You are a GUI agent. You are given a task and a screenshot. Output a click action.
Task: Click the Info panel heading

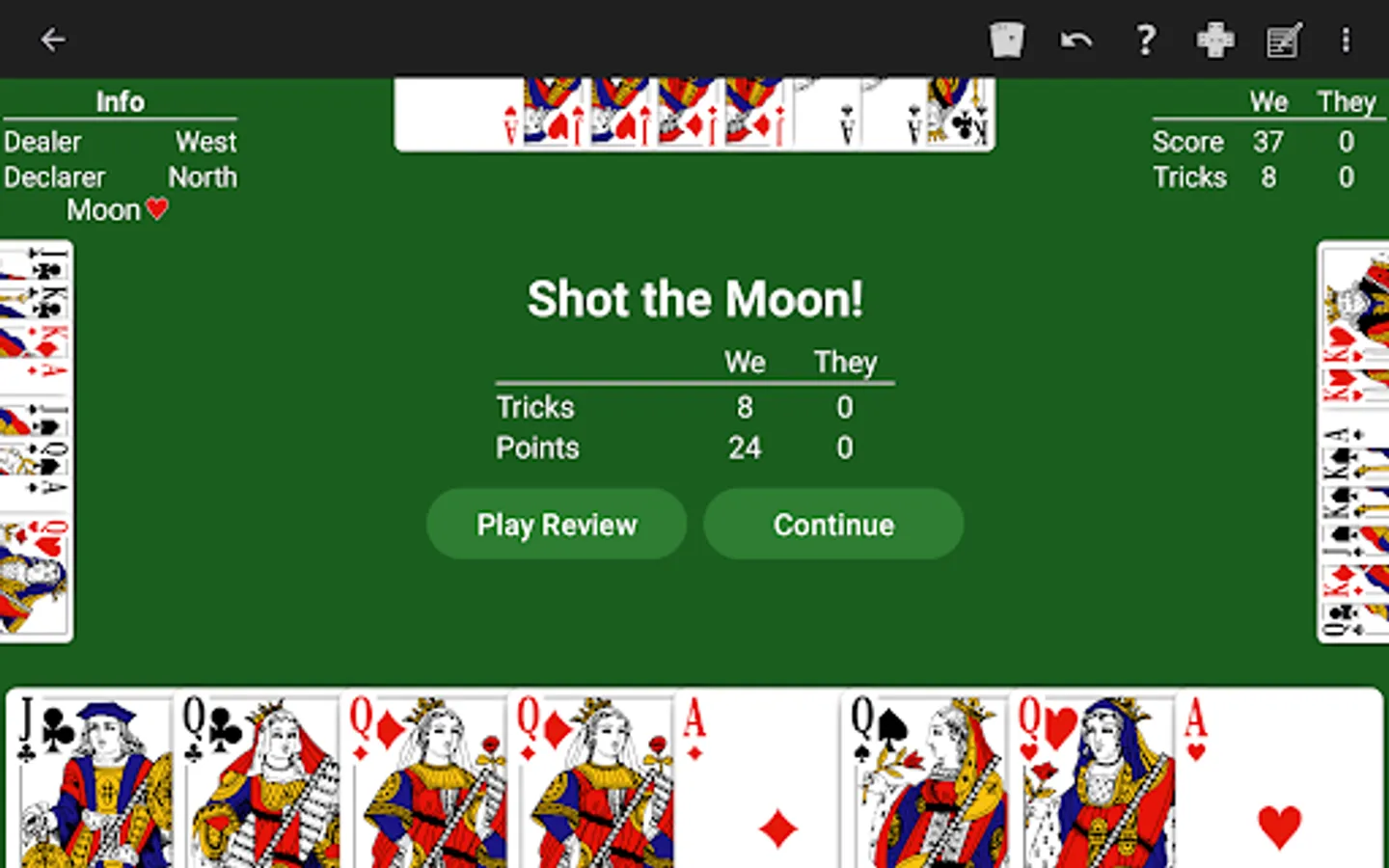click(x=120, y=101)
